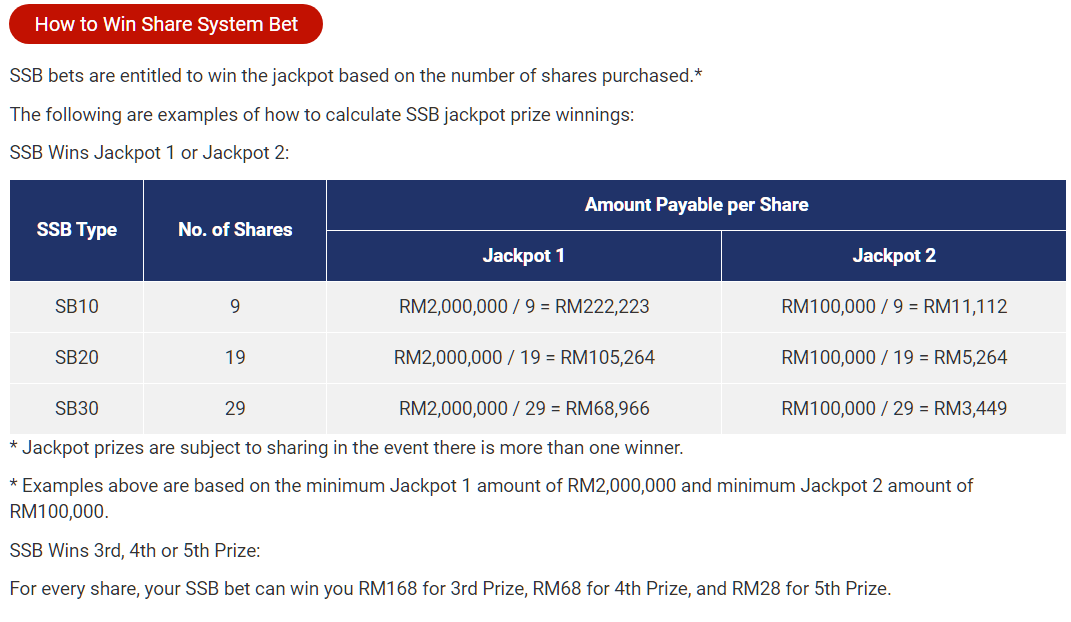Click the No. of Shares column header
This screenshot has width=1071, height=622.
point(235,230)
